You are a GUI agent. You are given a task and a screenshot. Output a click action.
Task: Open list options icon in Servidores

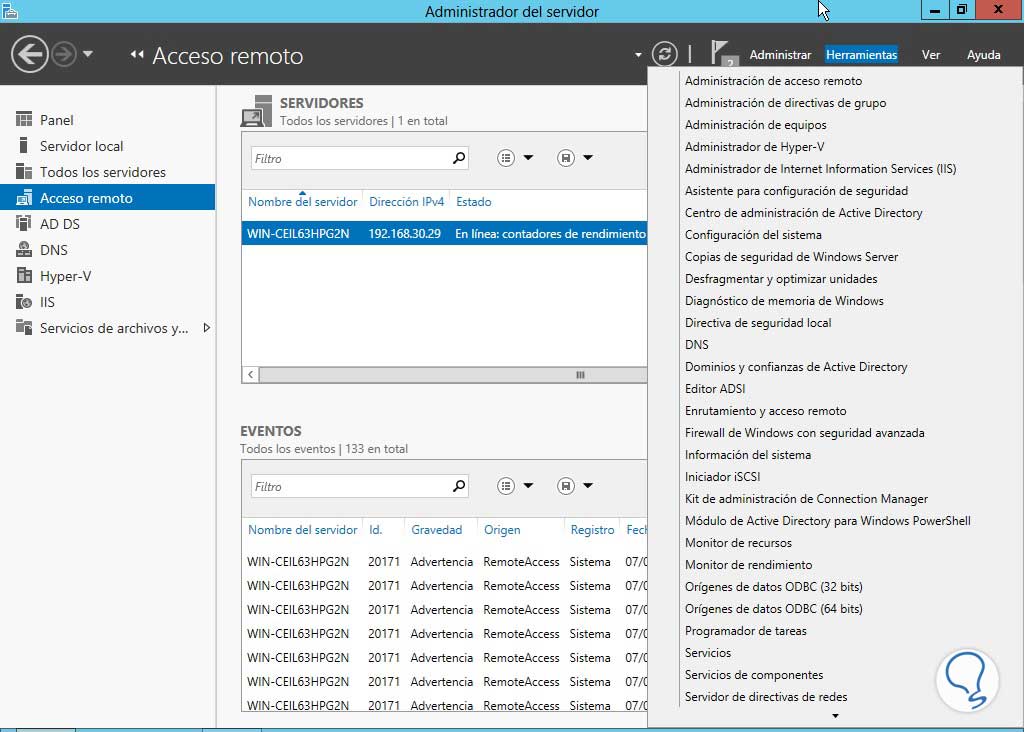coord(505,158)
